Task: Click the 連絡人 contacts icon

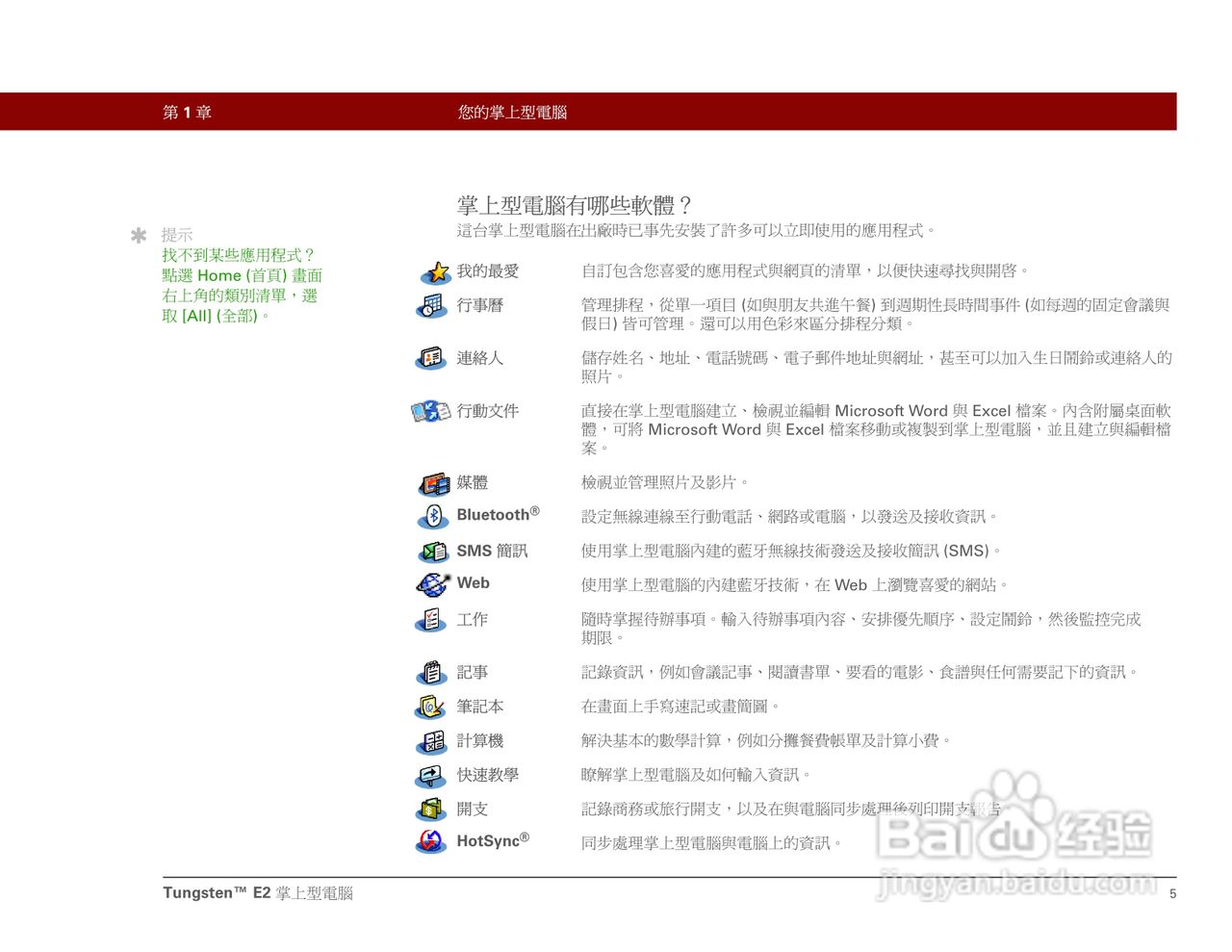Action: click(x=431, y=358)
